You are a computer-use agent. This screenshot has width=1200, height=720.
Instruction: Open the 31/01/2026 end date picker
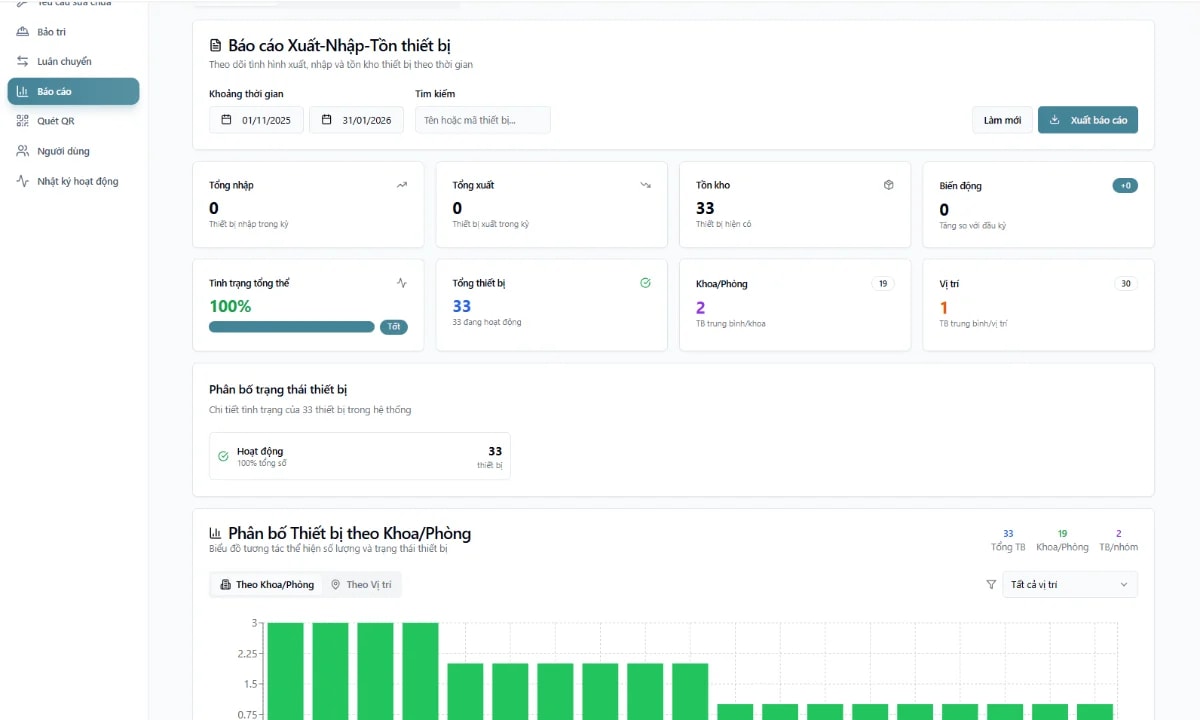[x=356, y=120]
